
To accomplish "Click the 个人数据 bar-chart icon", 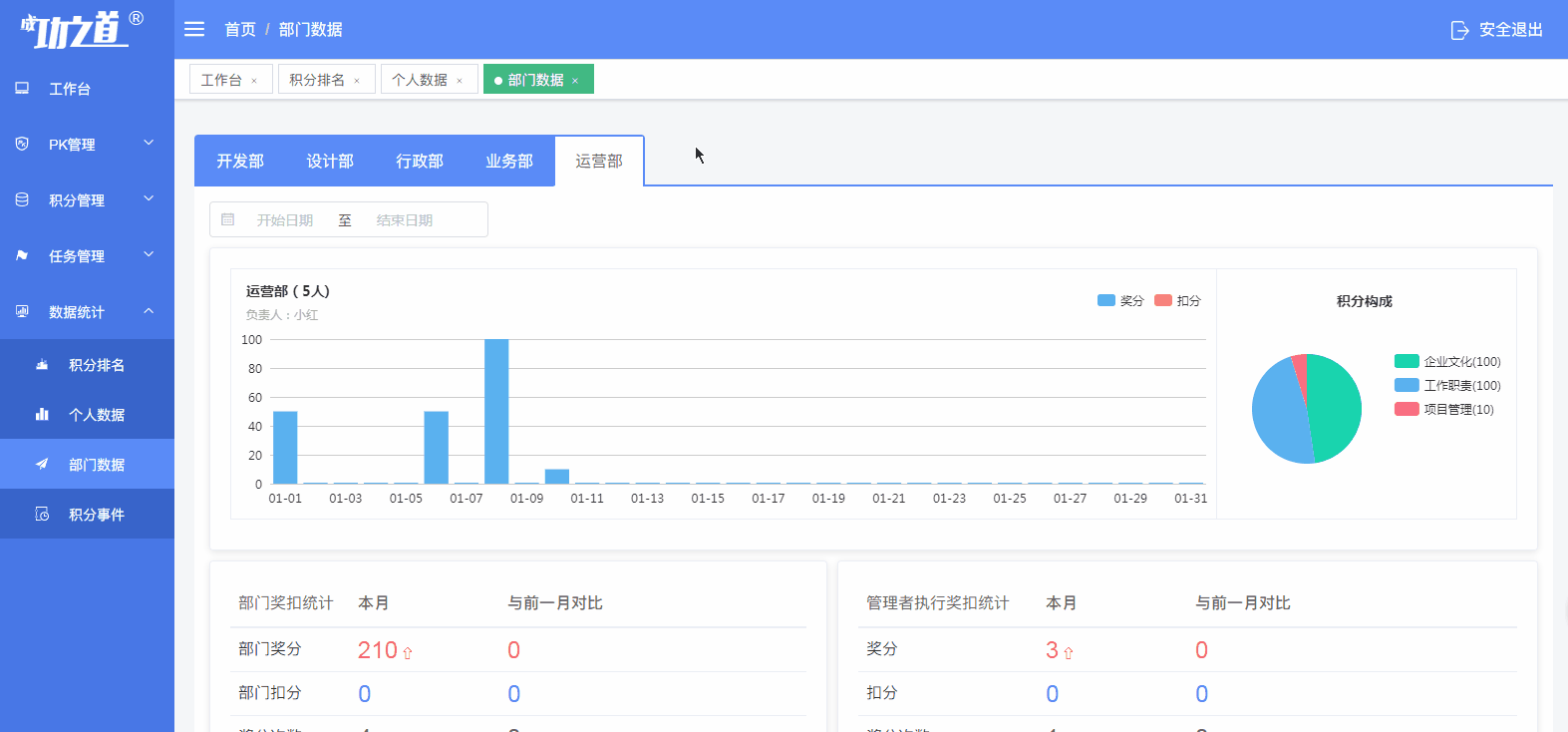I will tap(42, 414).
